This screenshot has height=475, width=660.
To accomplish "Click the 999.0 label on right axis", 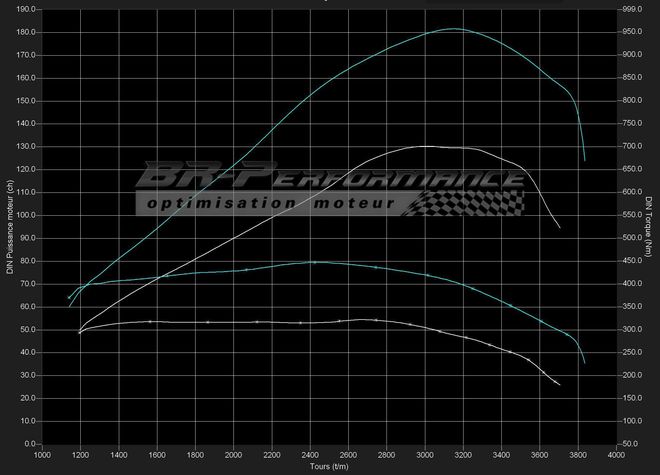I will tap(631, 9).
